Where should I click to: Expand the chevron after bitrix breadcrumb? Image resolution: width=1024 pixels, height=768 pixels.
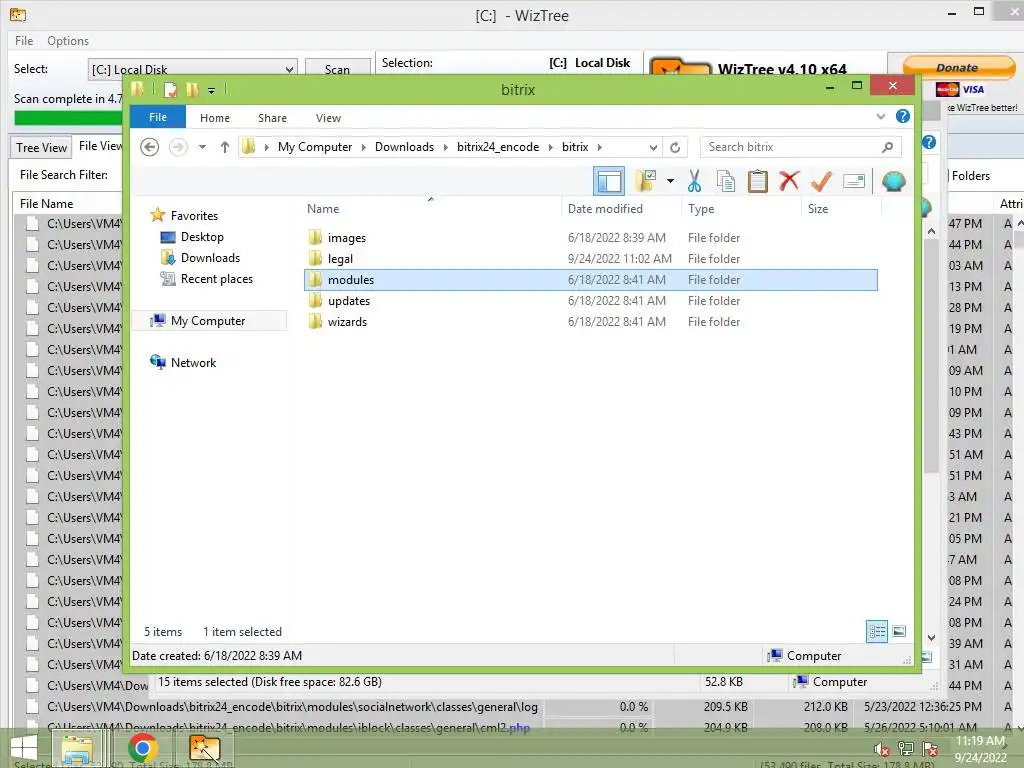tap(600, 148)
